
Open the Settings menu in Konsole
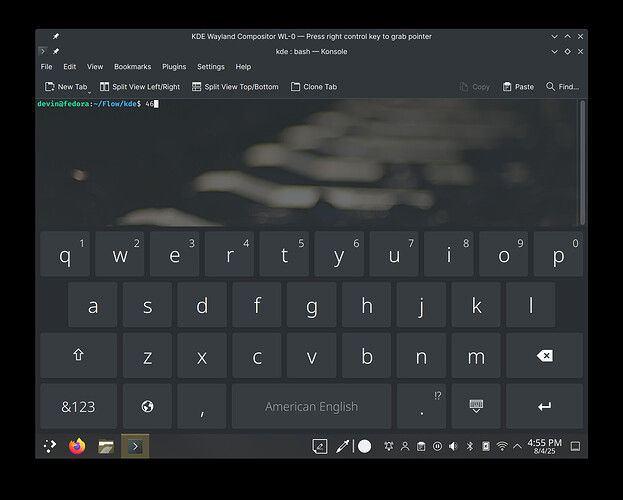click(211, 67)
